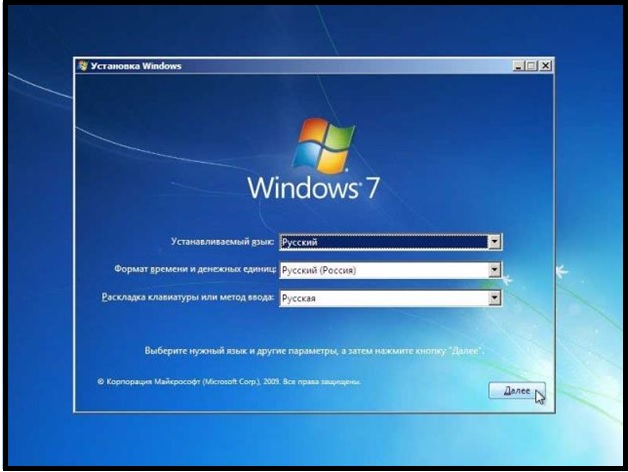Click the Далее button

(517, 391)
